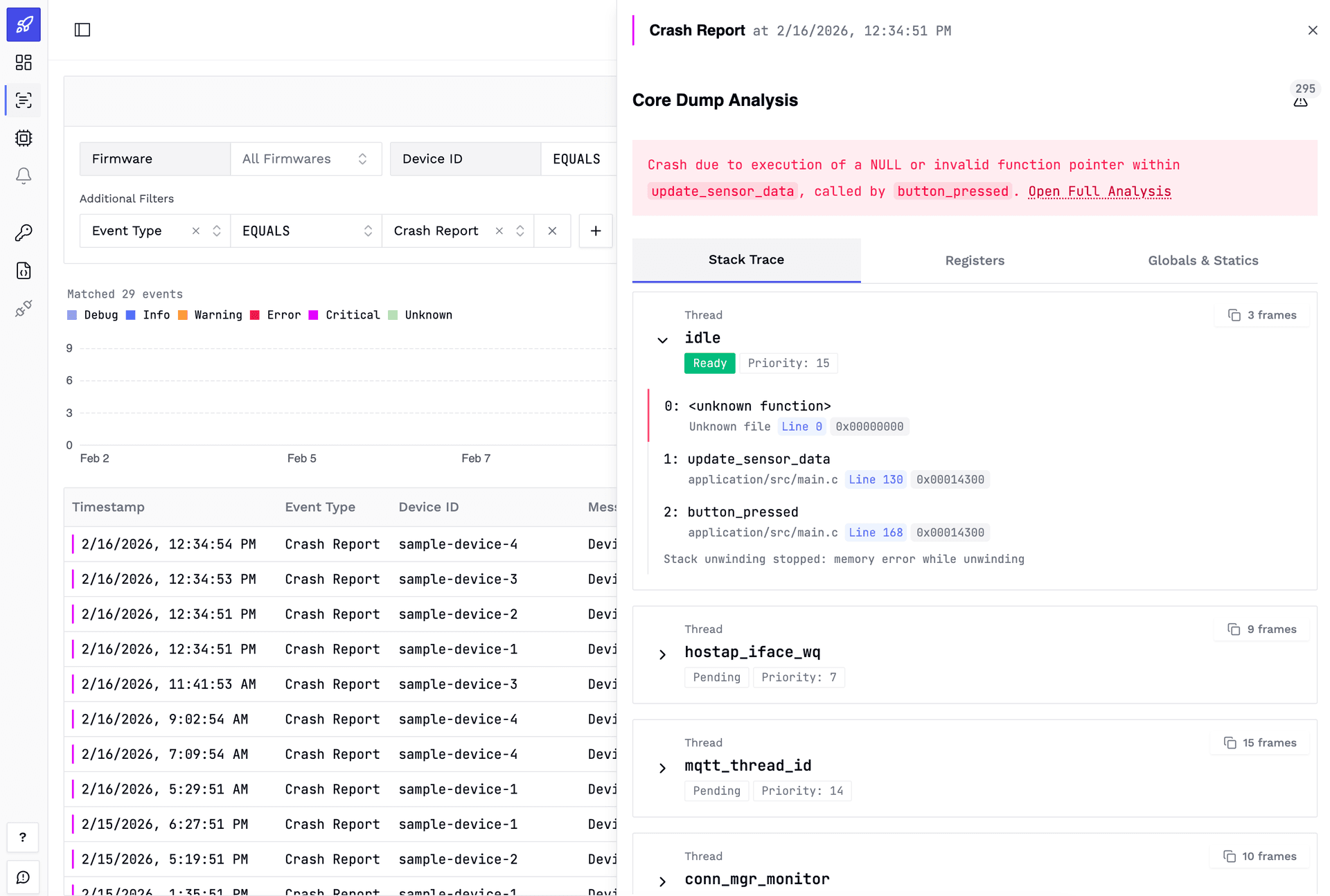Screen dimensions: 1330x896
Task: Open the devices chip icon in sidebar
Action: coord(24,138)
